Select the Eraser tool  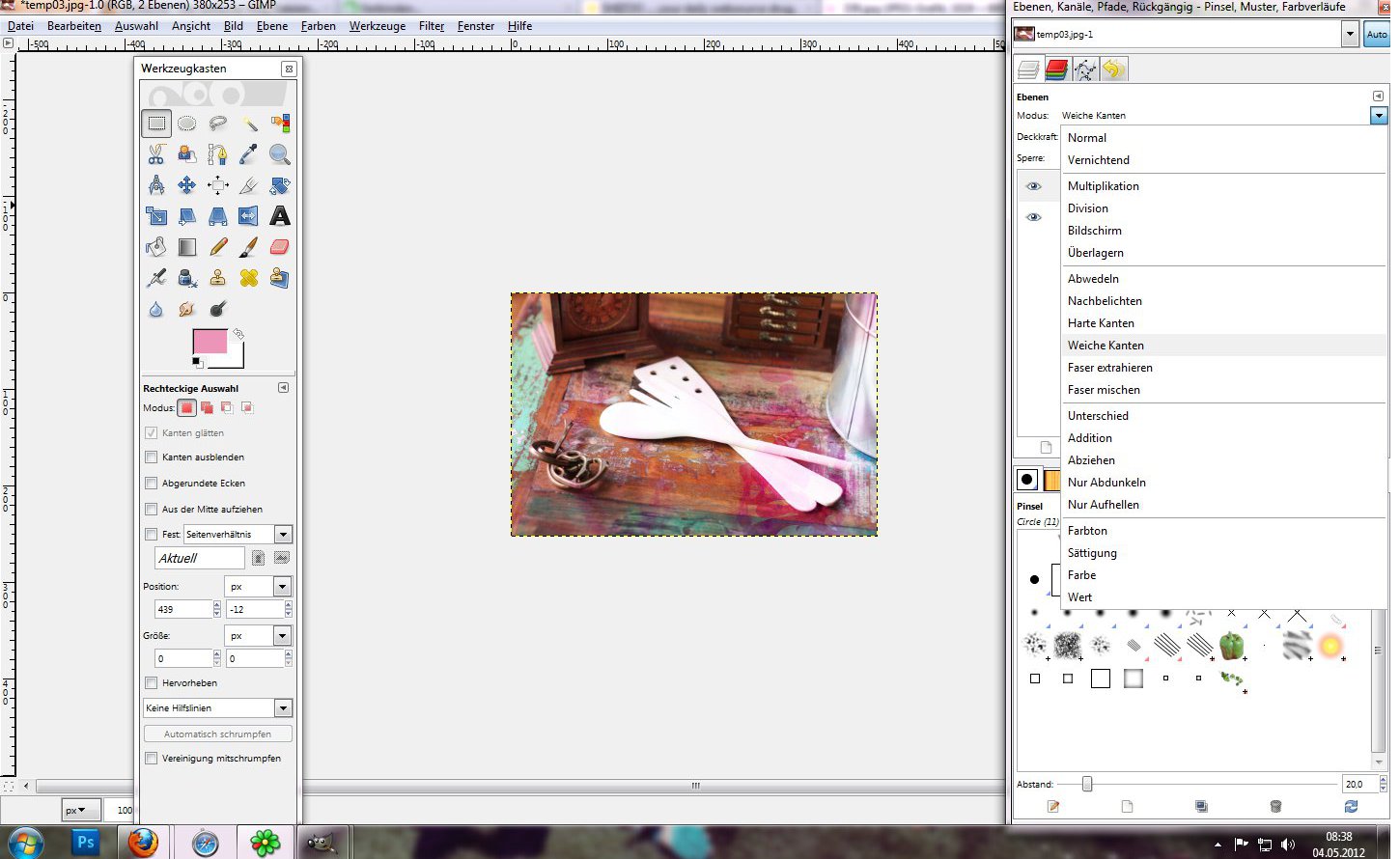[280, 247]
